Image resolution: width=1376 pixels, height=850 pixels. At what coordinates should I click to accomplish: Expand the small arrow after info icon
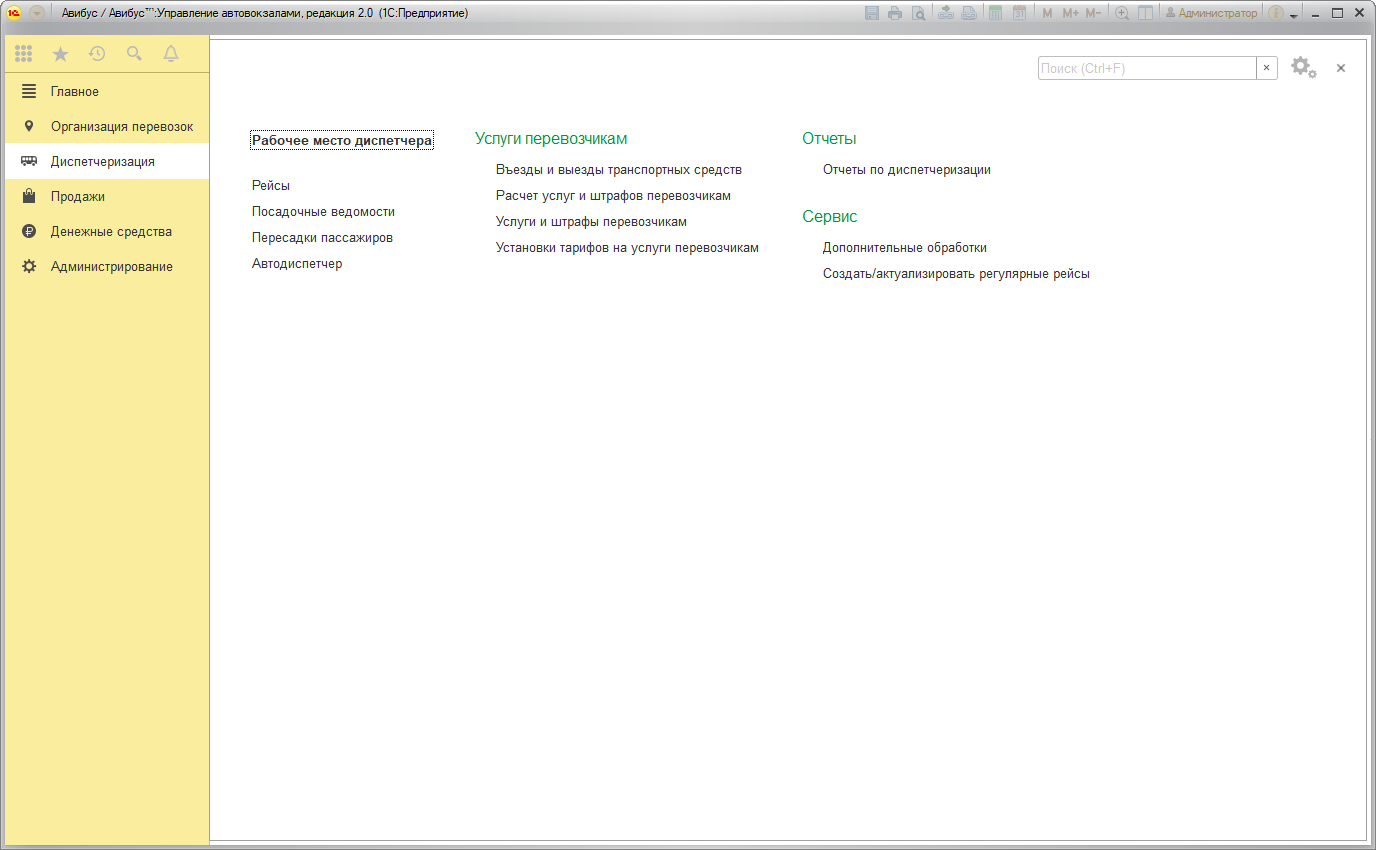click(1294, 15)
